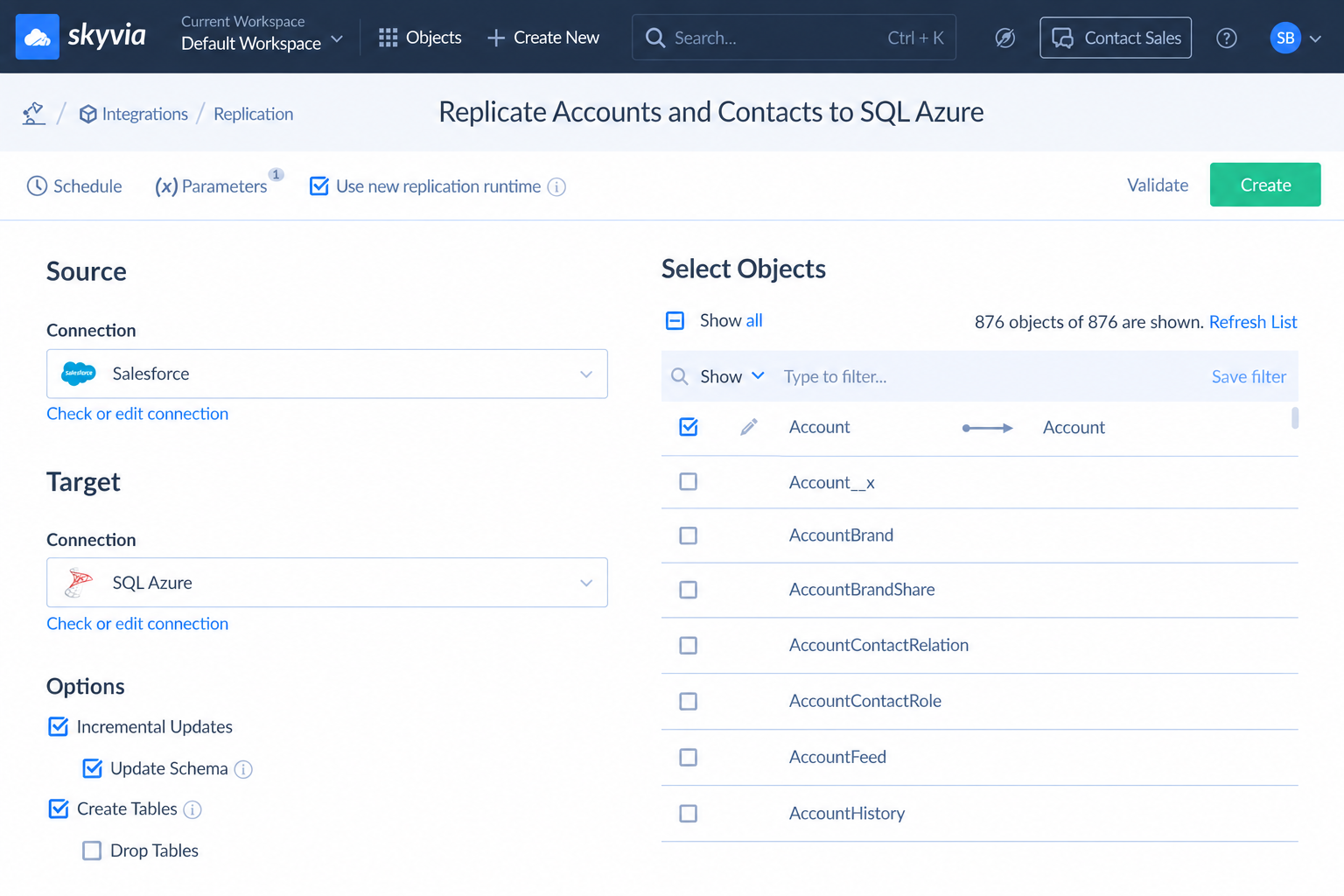
Task: Click the crossed-out compass icon in header
Action: click(1005, 38)
